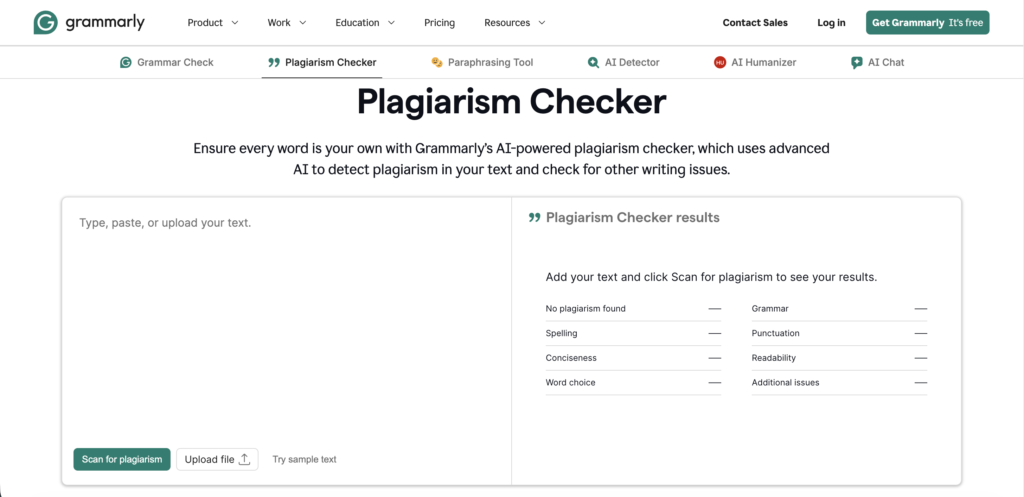
Task: Click Try sample text link
Action: pyautogui.click(x=304, y=459)
